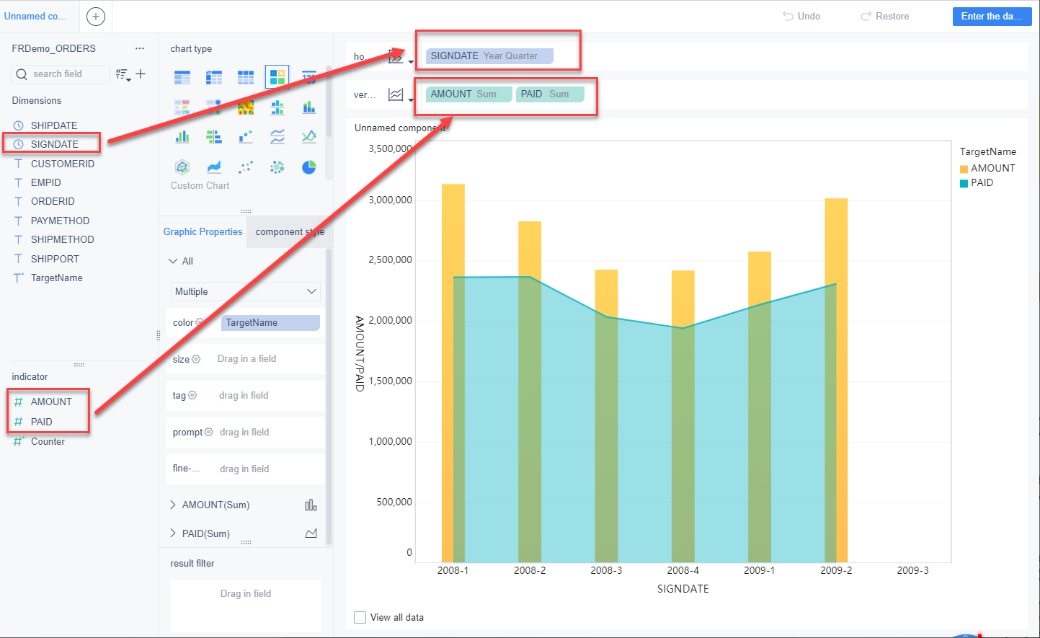Click the TargetName color field pill
This screenshot has height=638, width=1040.
pyautogui.click(x=271, y=323)
